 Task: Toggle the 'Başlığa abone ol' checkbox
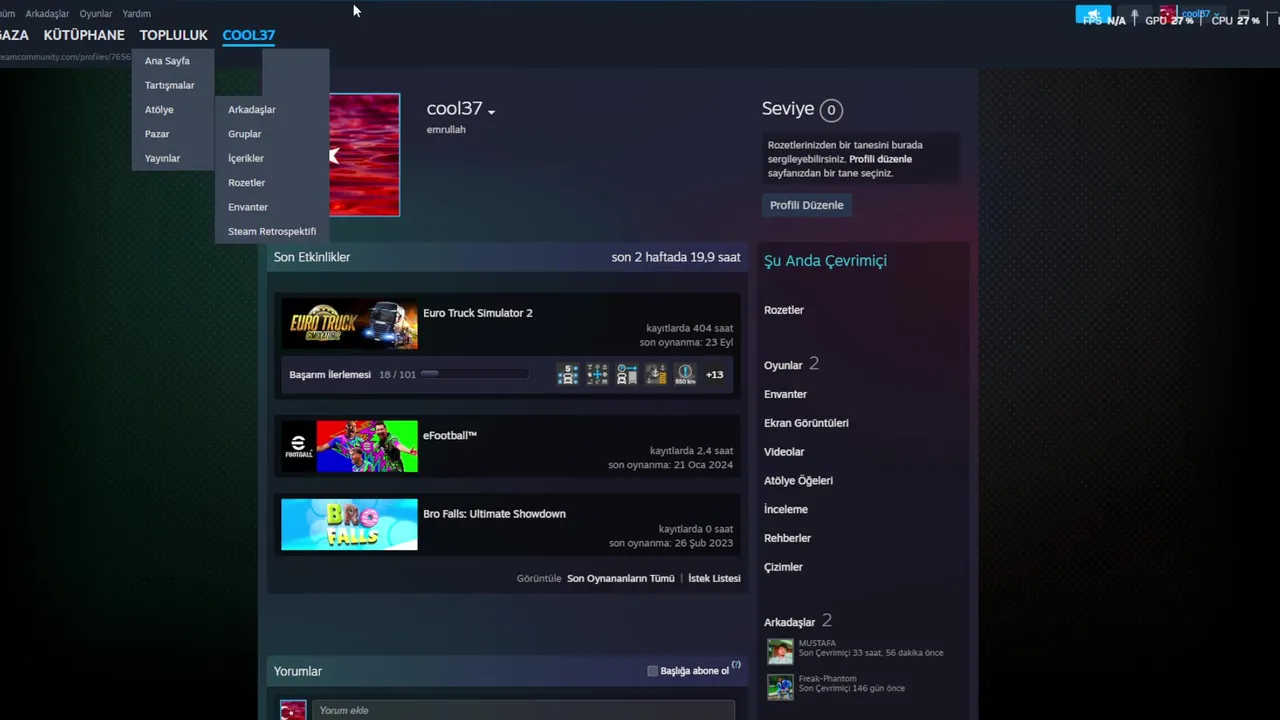coord(653,671)
